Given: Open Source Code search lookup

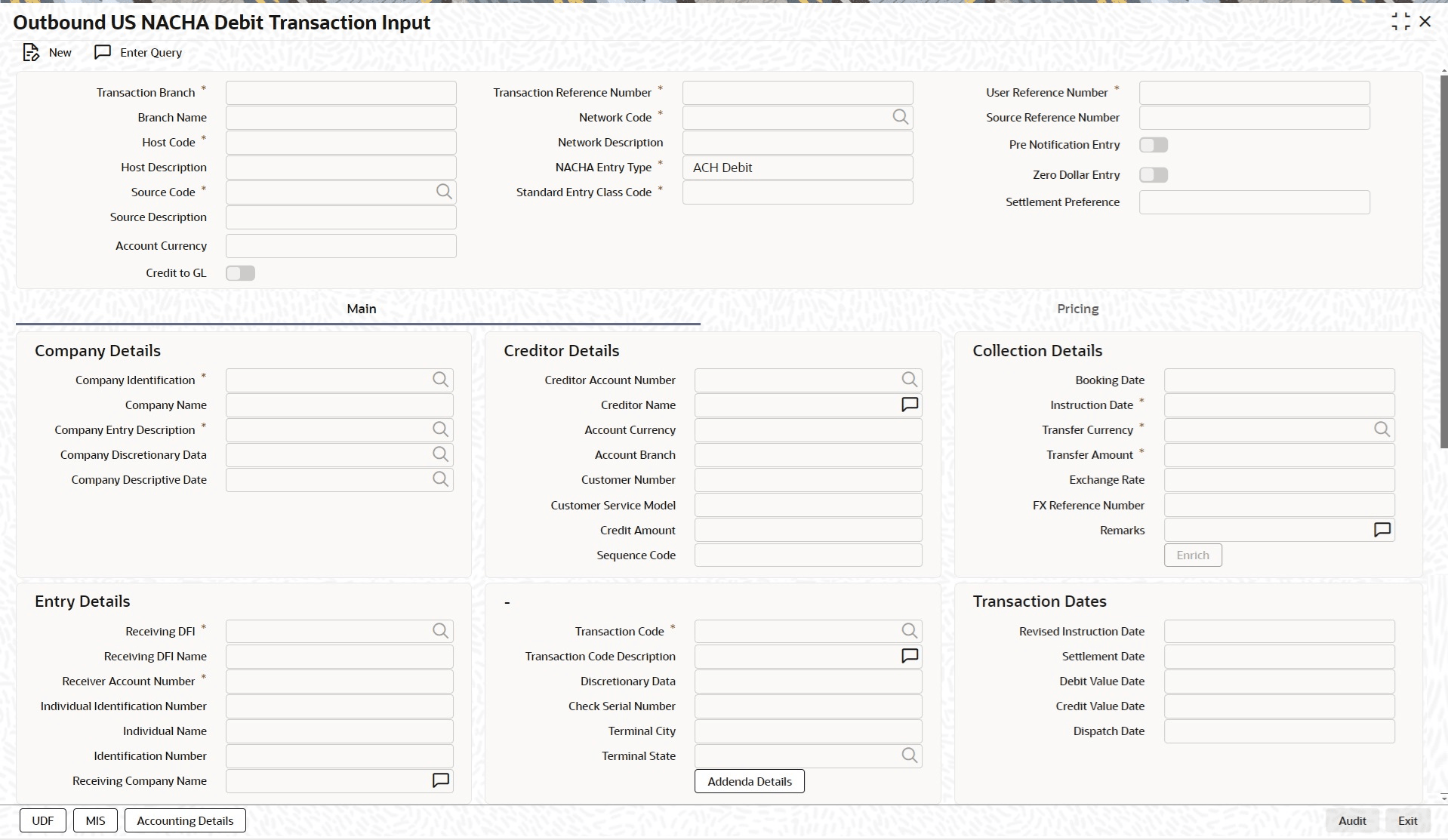Looking at the screenshot, I should point(444,192).
